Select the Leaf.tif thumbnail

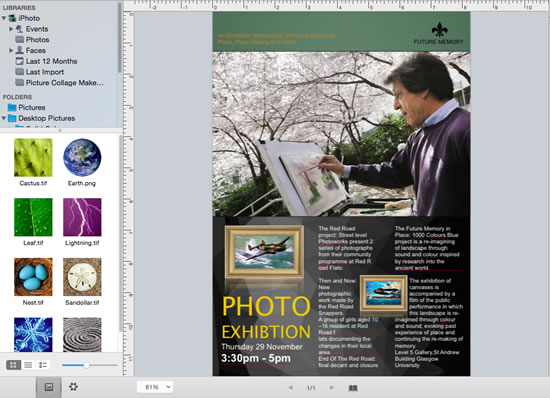(33, 217)
